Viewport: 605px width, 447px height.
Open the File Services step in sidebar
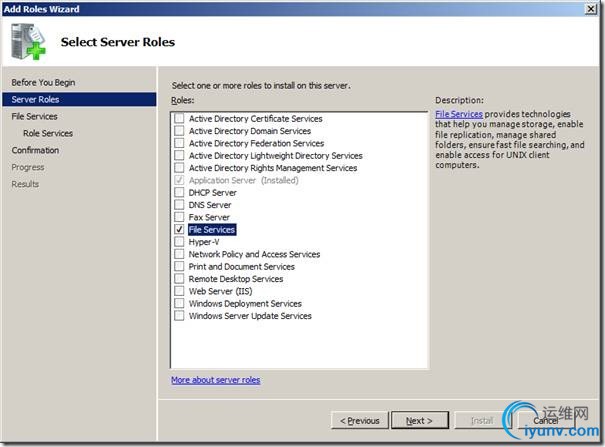(x=34, y=116)
